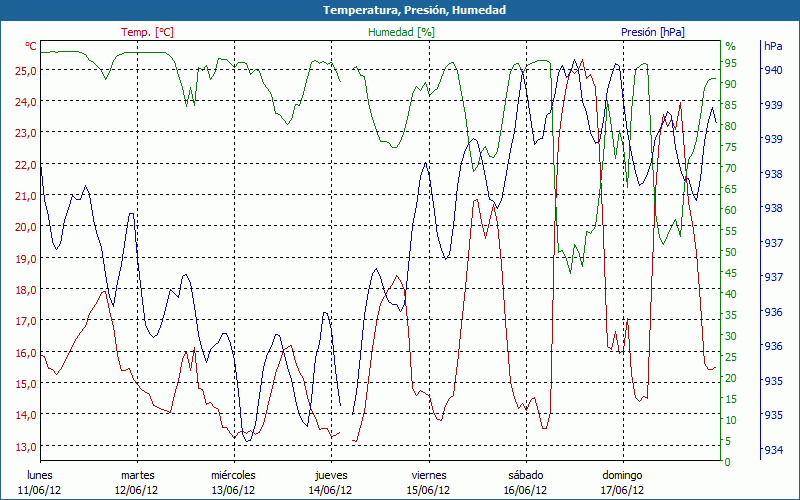Click the 25,0 temperature axis value

(25, 70)
